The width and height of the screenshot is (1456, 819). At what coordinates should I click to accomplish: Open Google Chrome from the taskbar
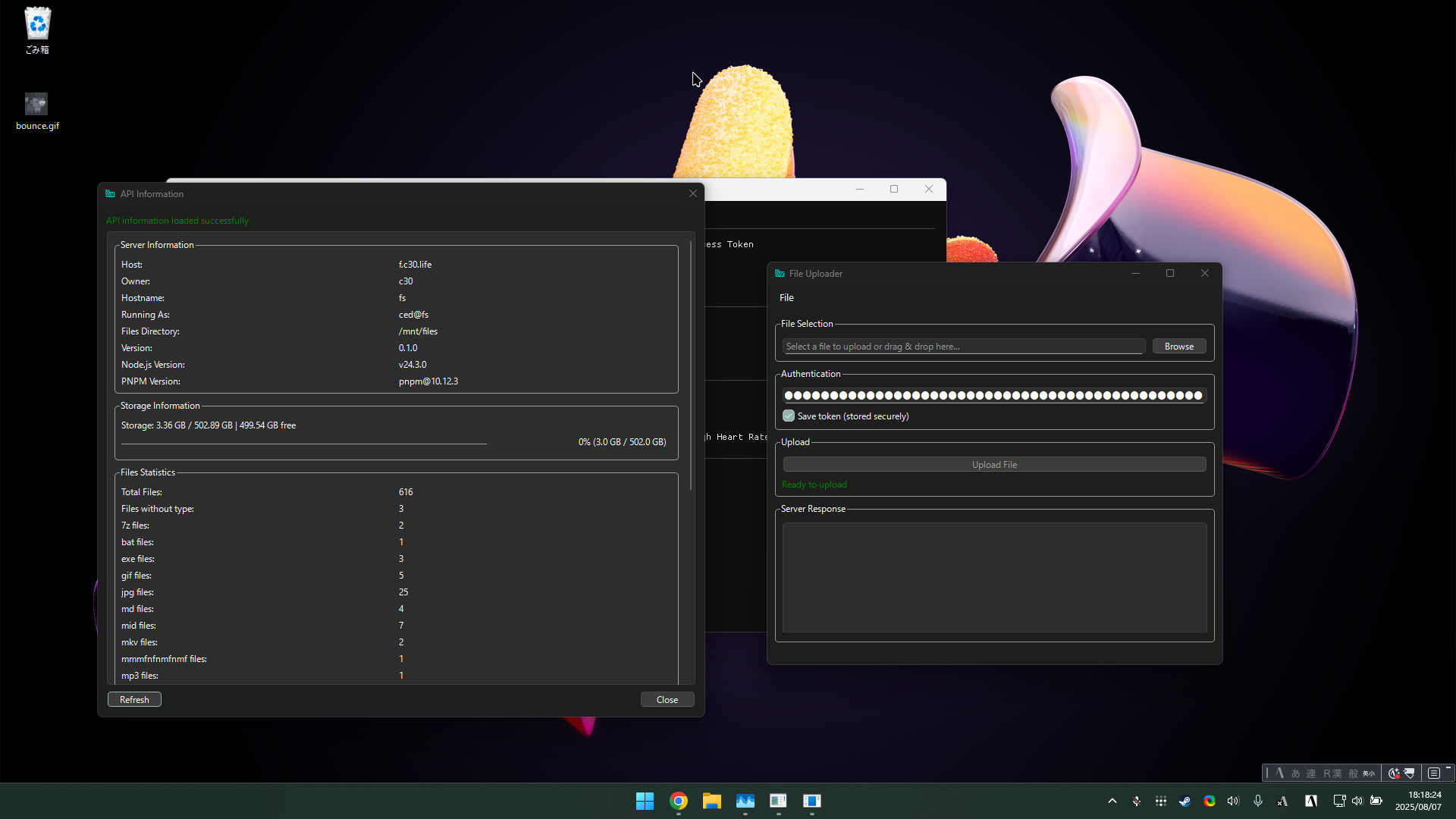coord(679,801)
